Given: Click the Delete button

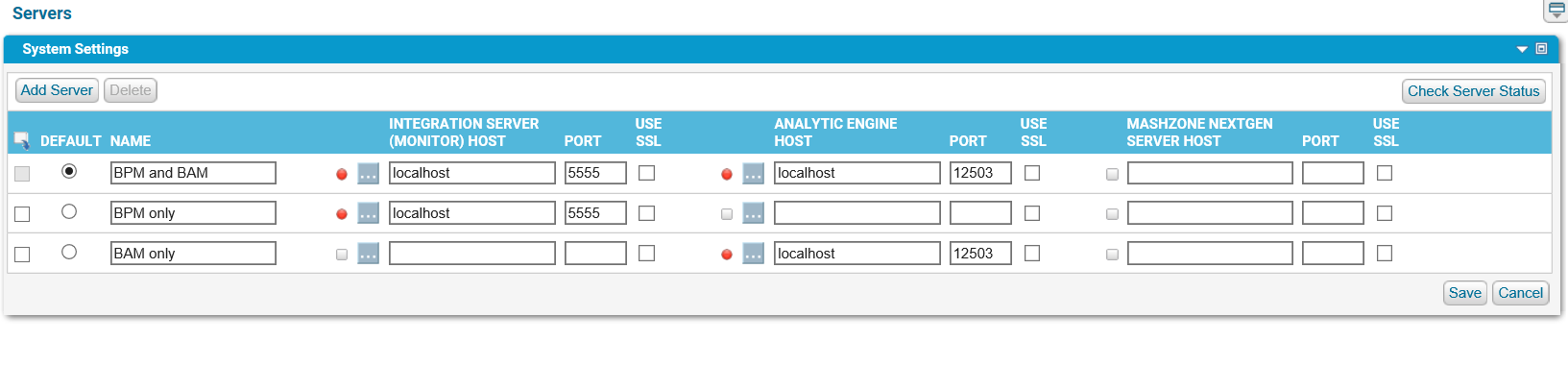Looking at the screenshot, I should (x=131, y=90).
